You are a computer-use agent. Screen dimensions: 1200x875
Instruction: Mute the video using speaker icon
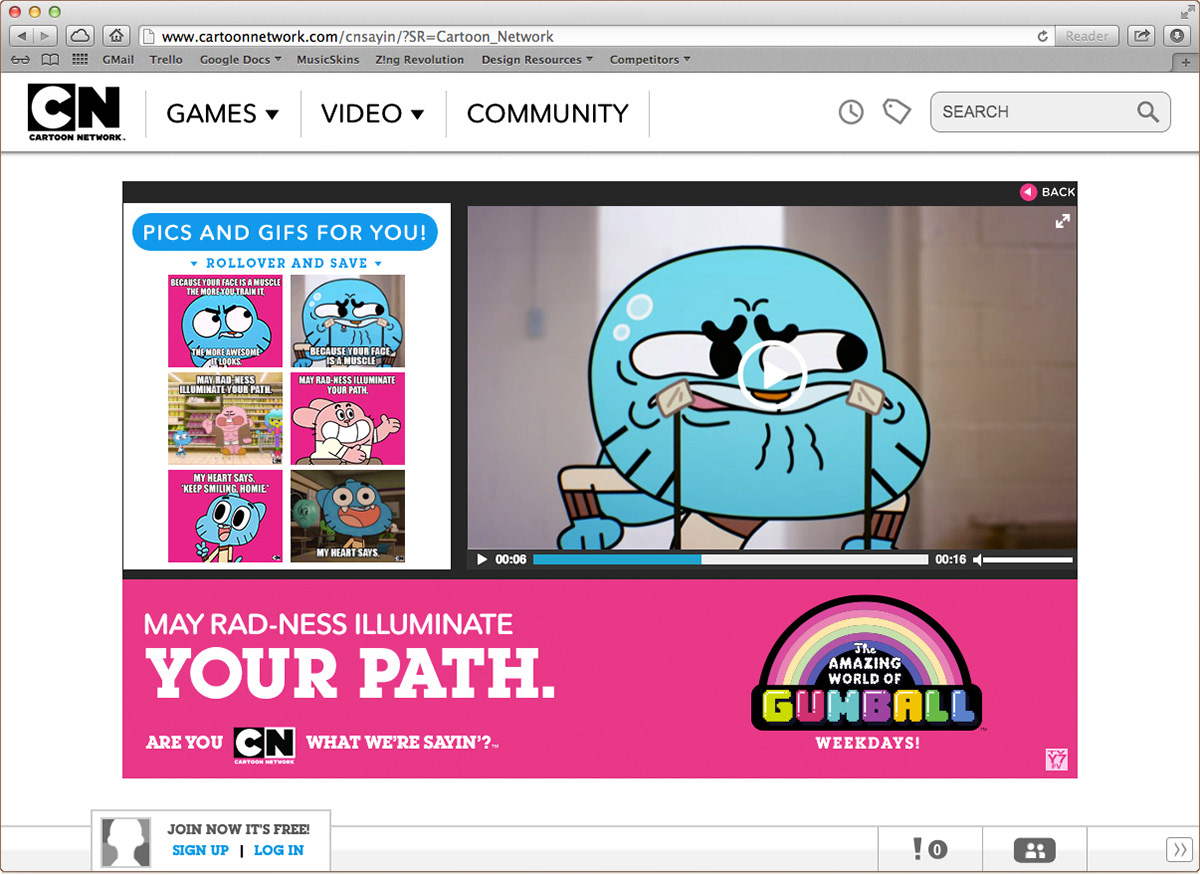pyautogui.click(x=978, y=560)
